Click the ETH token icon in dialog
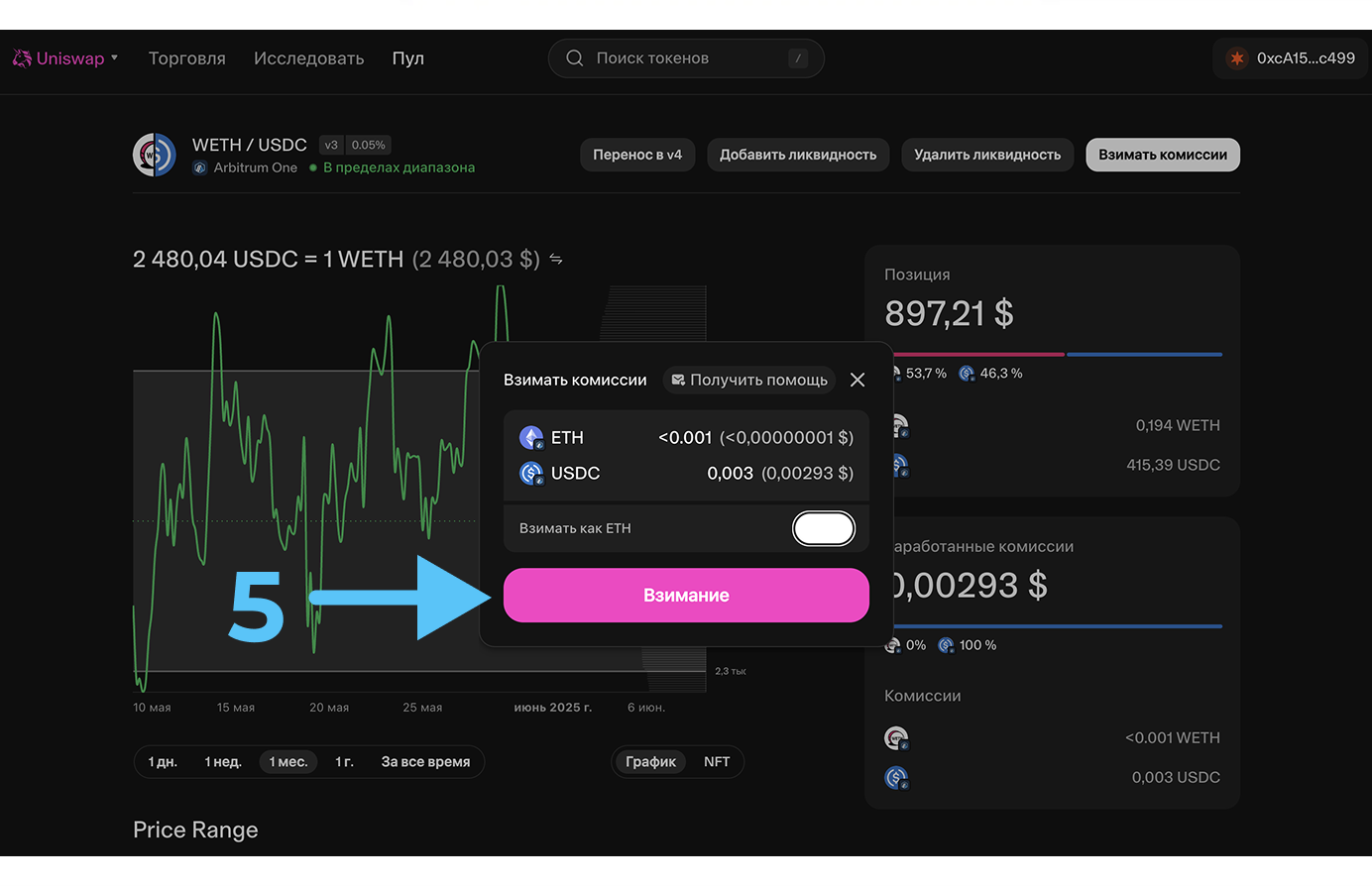 [531, 438]
